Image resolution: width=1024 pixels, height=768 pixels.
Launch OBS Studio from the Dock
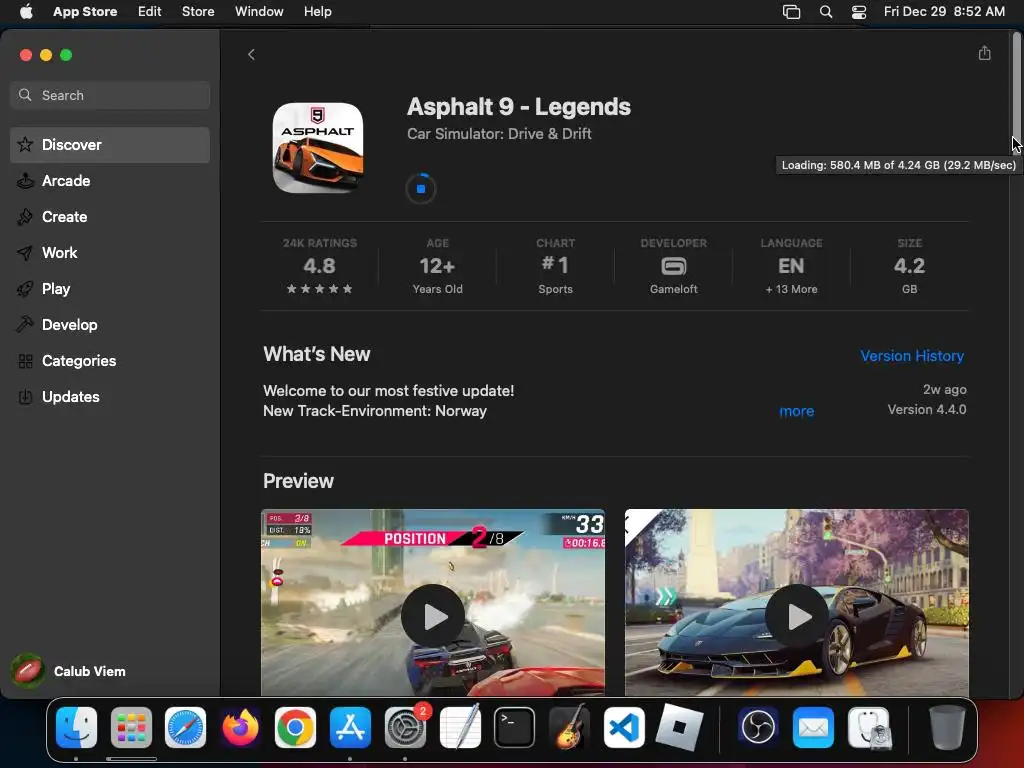pyautogui.click(x=758, y=728)
